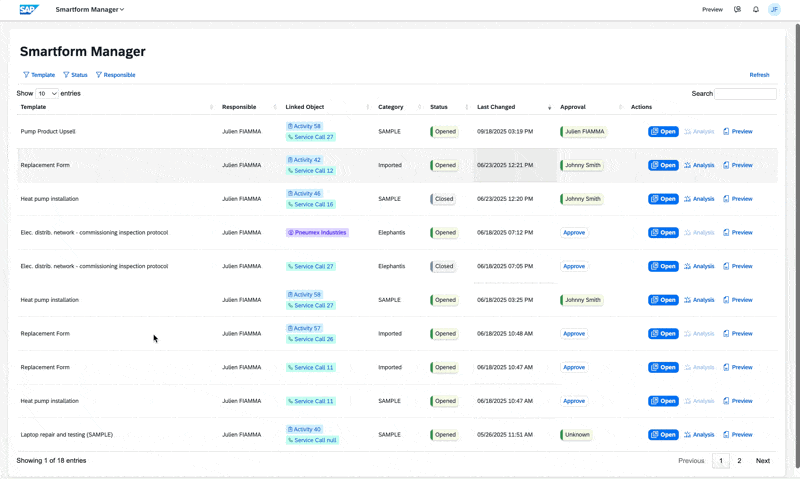
Task: Open the Pump Product Upsell smartform
Action: (663, 131)
